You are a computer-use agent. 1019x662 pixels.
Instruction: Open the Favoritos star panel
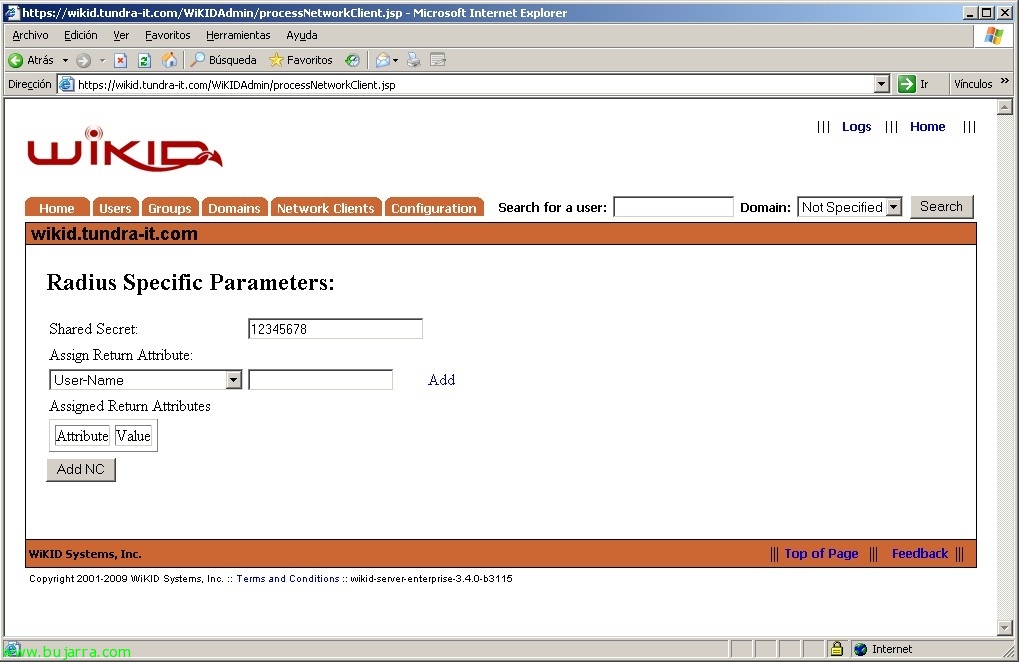click(301, 60)
